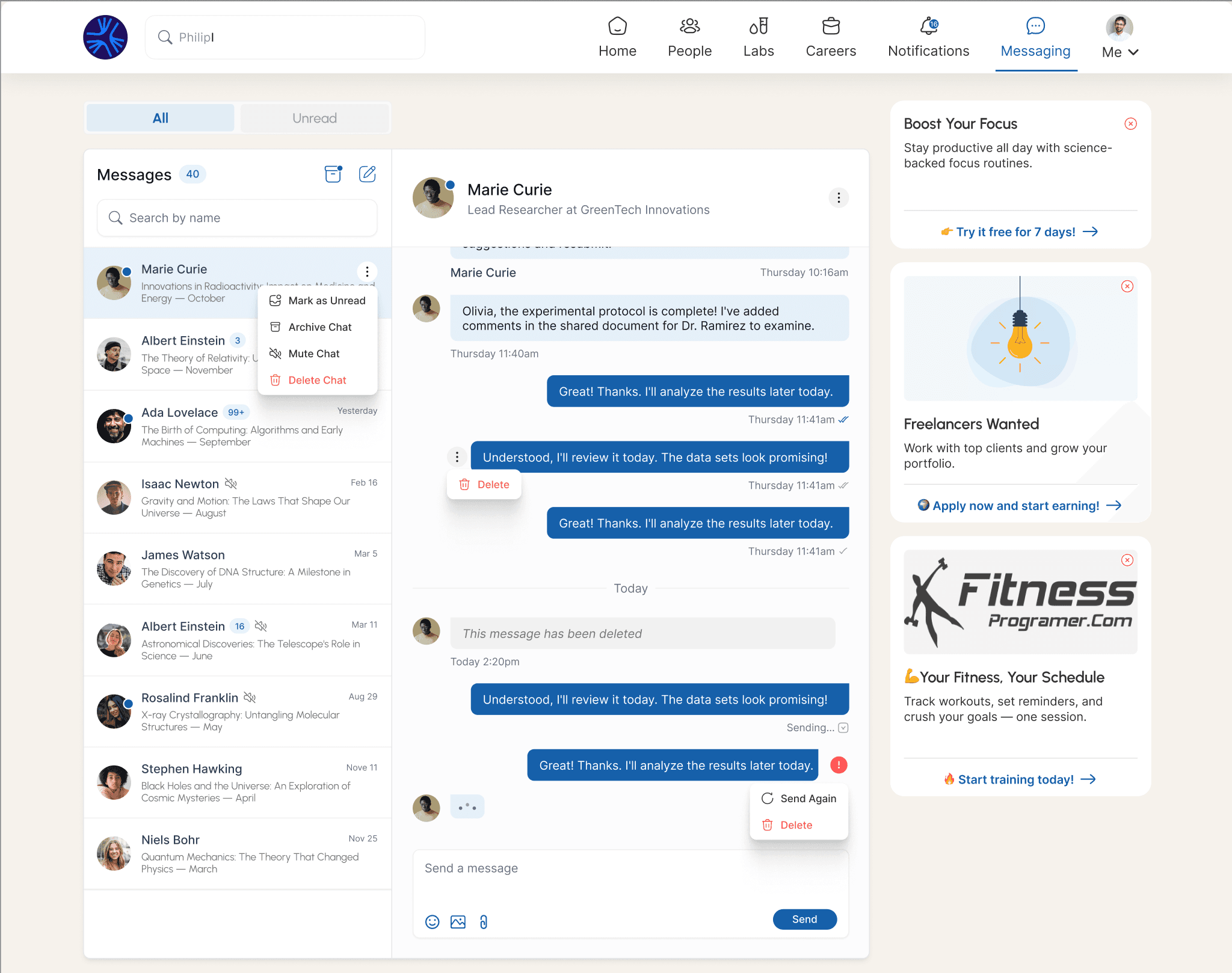Click the read double-check icon at 11:41am
Viewport: 1232px width, 973px height.
[843, 420]
